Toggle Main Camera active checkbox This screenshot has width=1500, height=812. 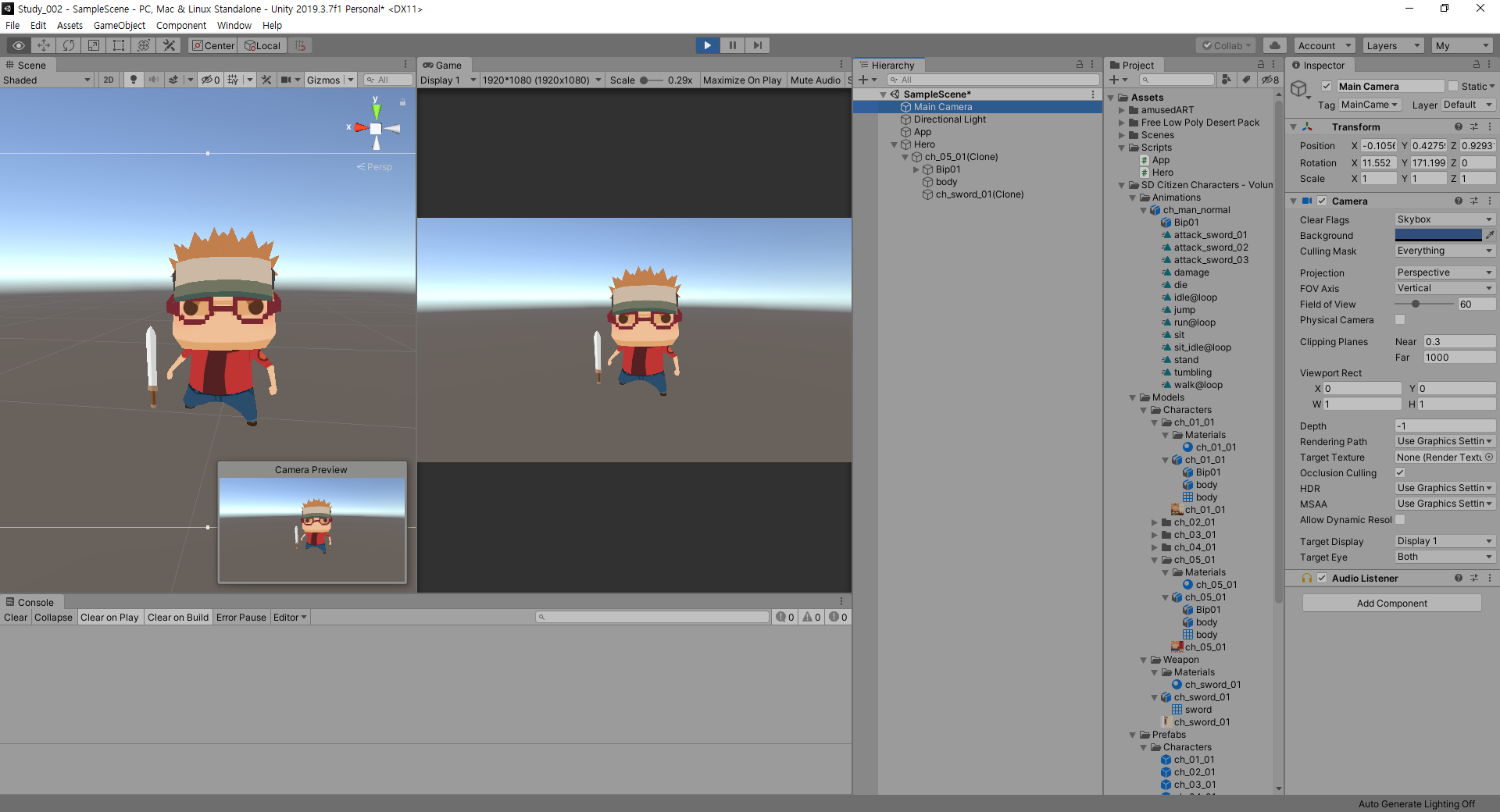[x=1327, y=86]
